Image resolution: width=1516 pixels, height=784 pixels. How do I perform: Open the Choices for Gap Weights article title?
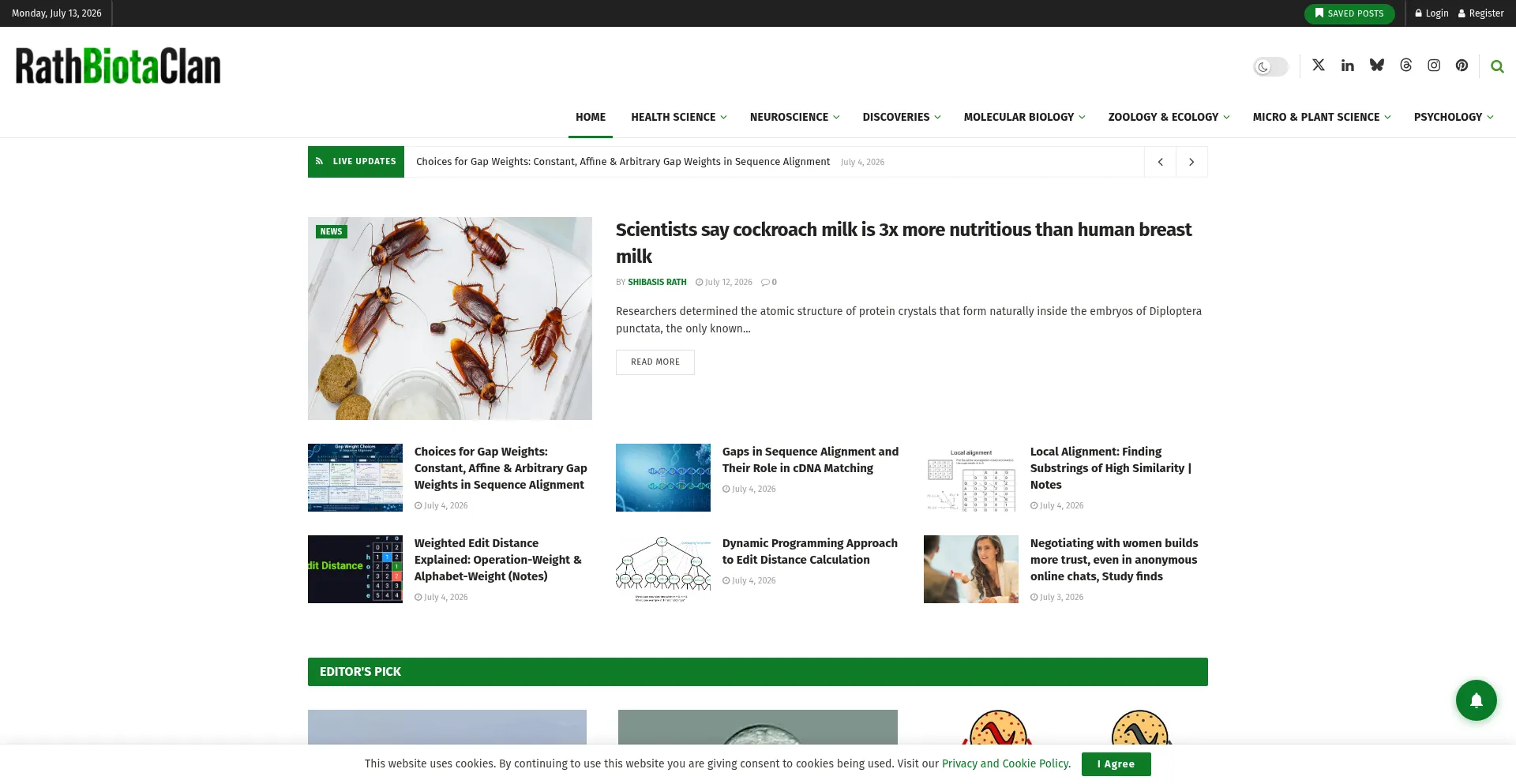click(x=501, y=468)
